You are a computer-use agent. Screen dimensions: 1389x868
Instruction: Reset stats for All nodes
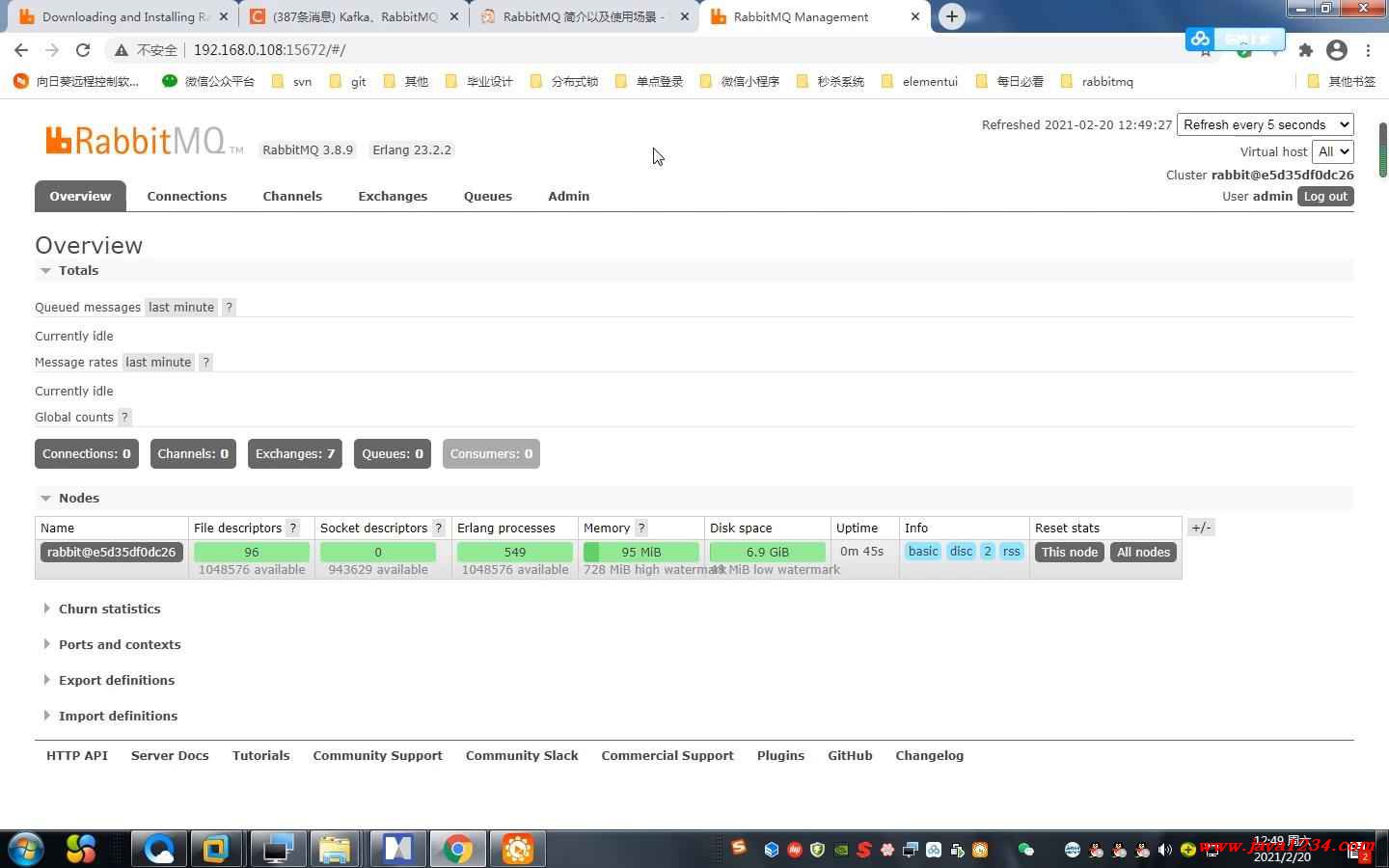pyautogui.click(x=1144, y=553)
